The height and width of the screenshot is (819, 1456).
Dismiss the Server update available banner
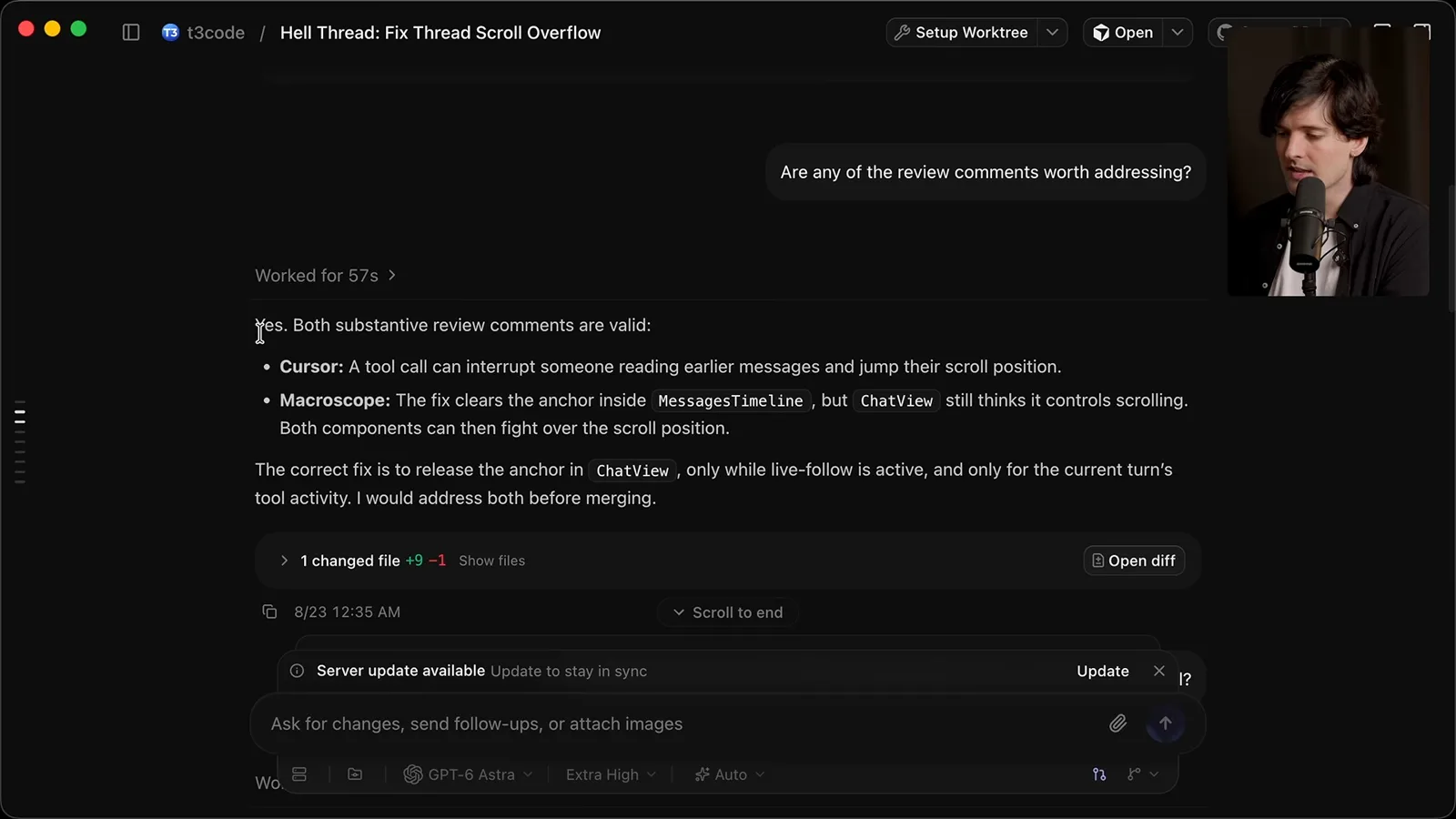click(1158, 671)
